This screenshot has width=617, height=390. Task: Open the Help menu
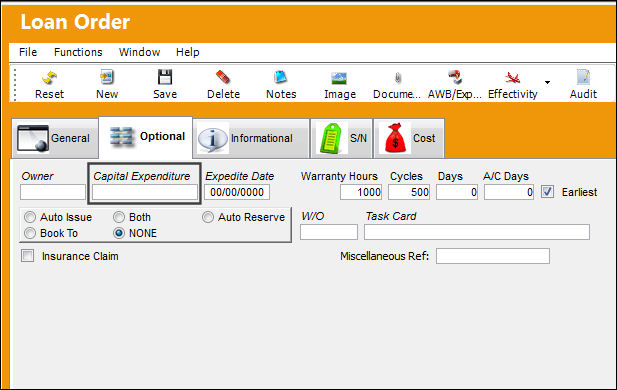tap(187, 52)
